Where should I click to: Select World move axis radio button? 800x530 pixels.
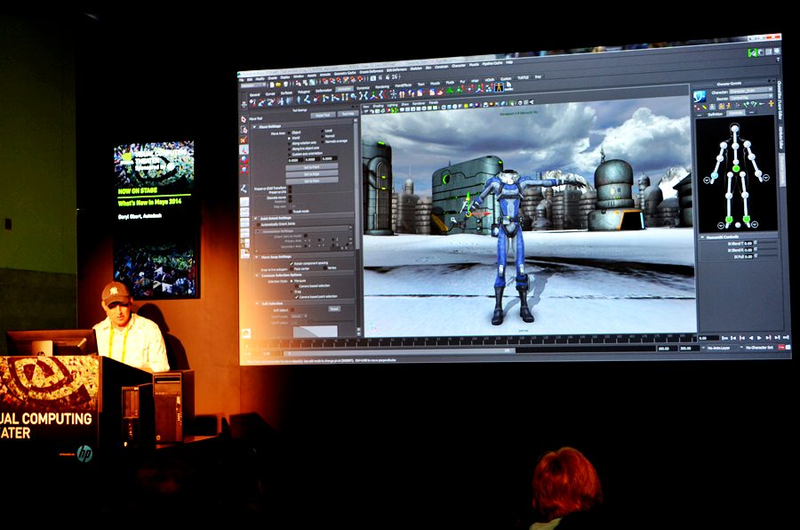coord(289,138)
